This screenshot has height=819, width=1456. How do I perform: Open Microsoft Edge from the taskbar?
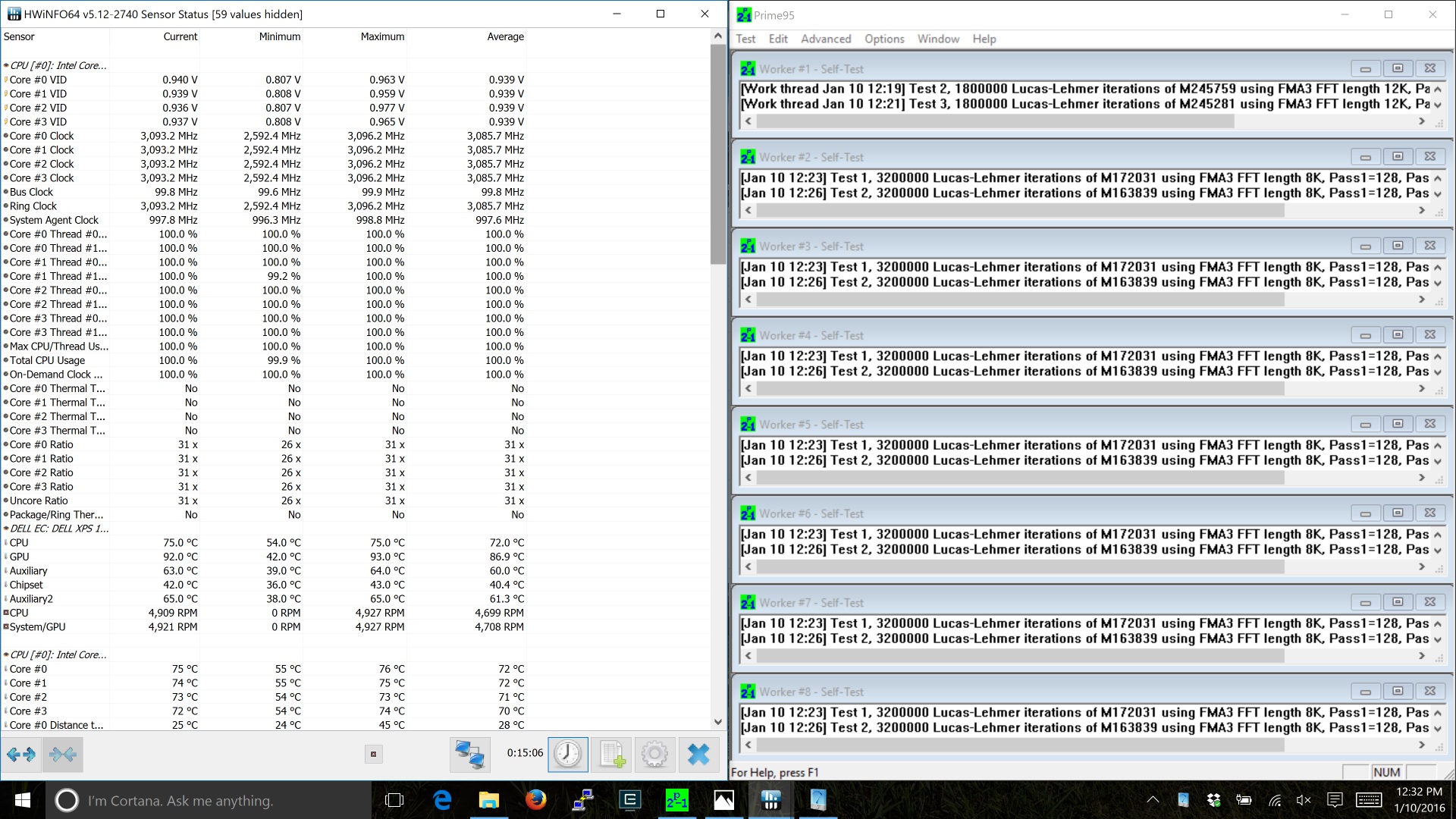pos(442,800)
